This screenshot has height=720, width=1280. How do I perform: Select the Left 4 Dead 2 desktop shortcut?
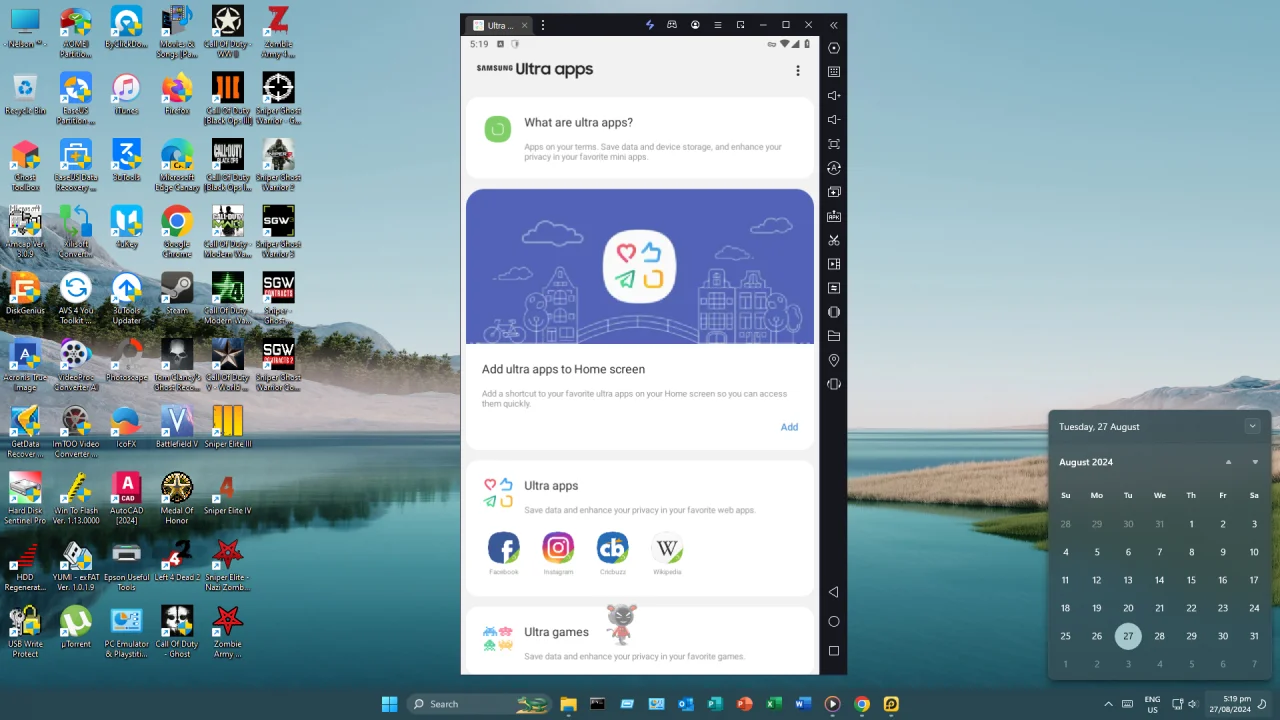pyautogui.click(x=177, y=561)
